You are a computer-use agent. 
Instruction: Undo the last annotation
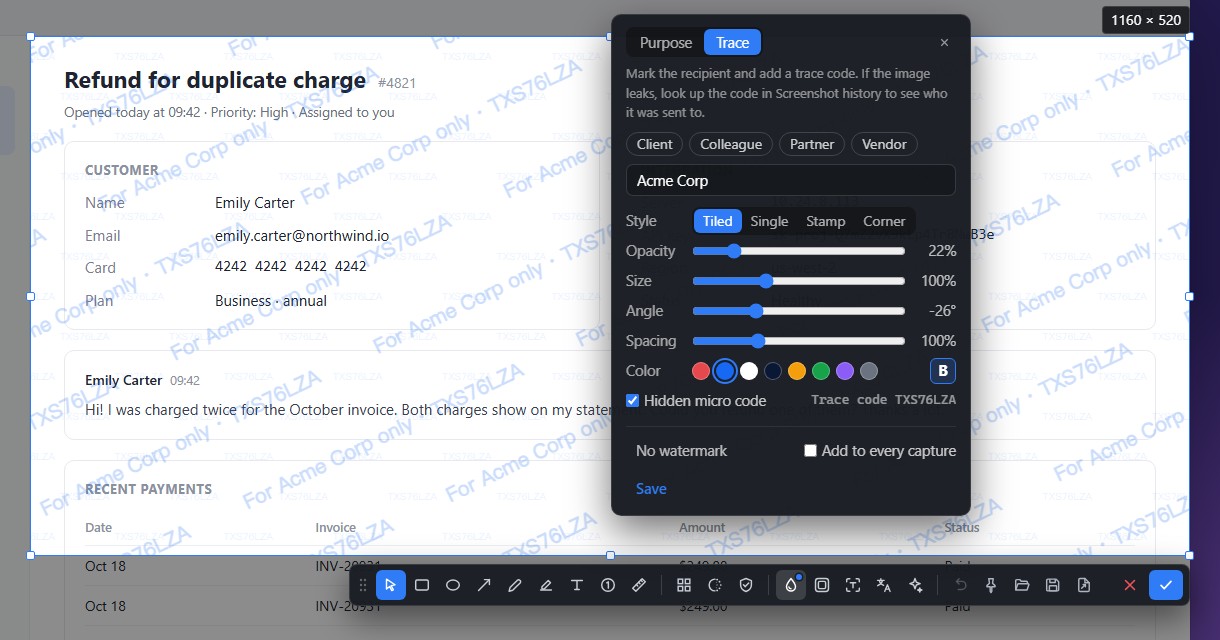pos(961,585)
